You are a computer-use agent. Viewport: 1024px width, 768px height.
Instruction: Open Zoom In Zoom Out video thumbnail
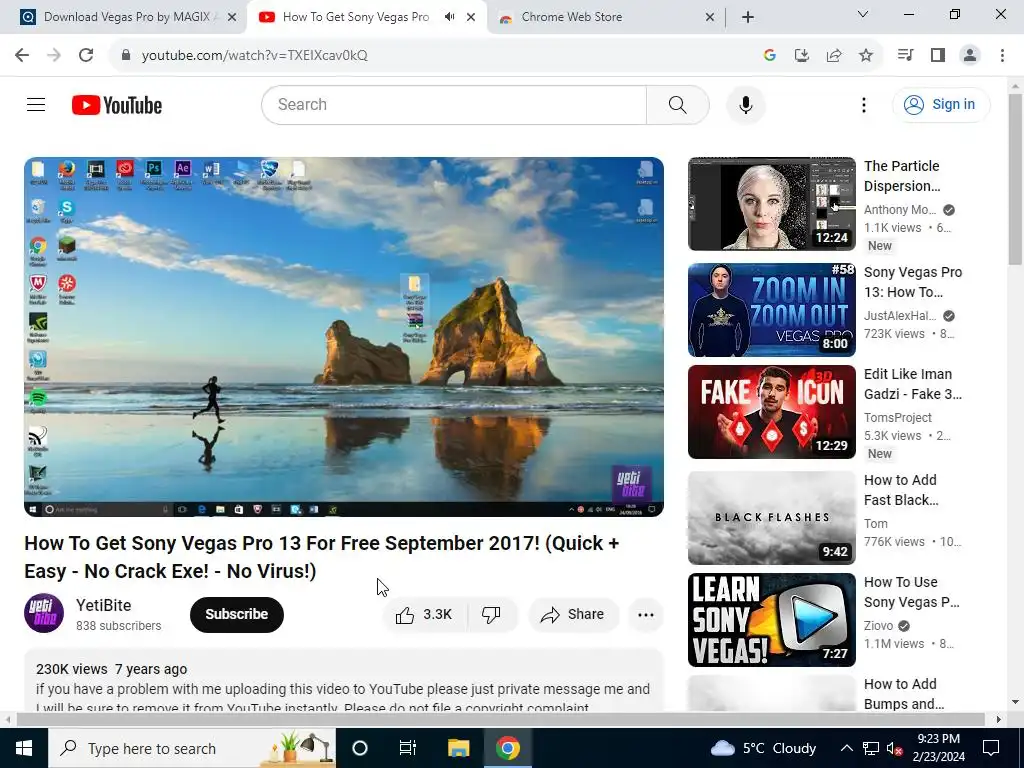click(x=771, y=310)
